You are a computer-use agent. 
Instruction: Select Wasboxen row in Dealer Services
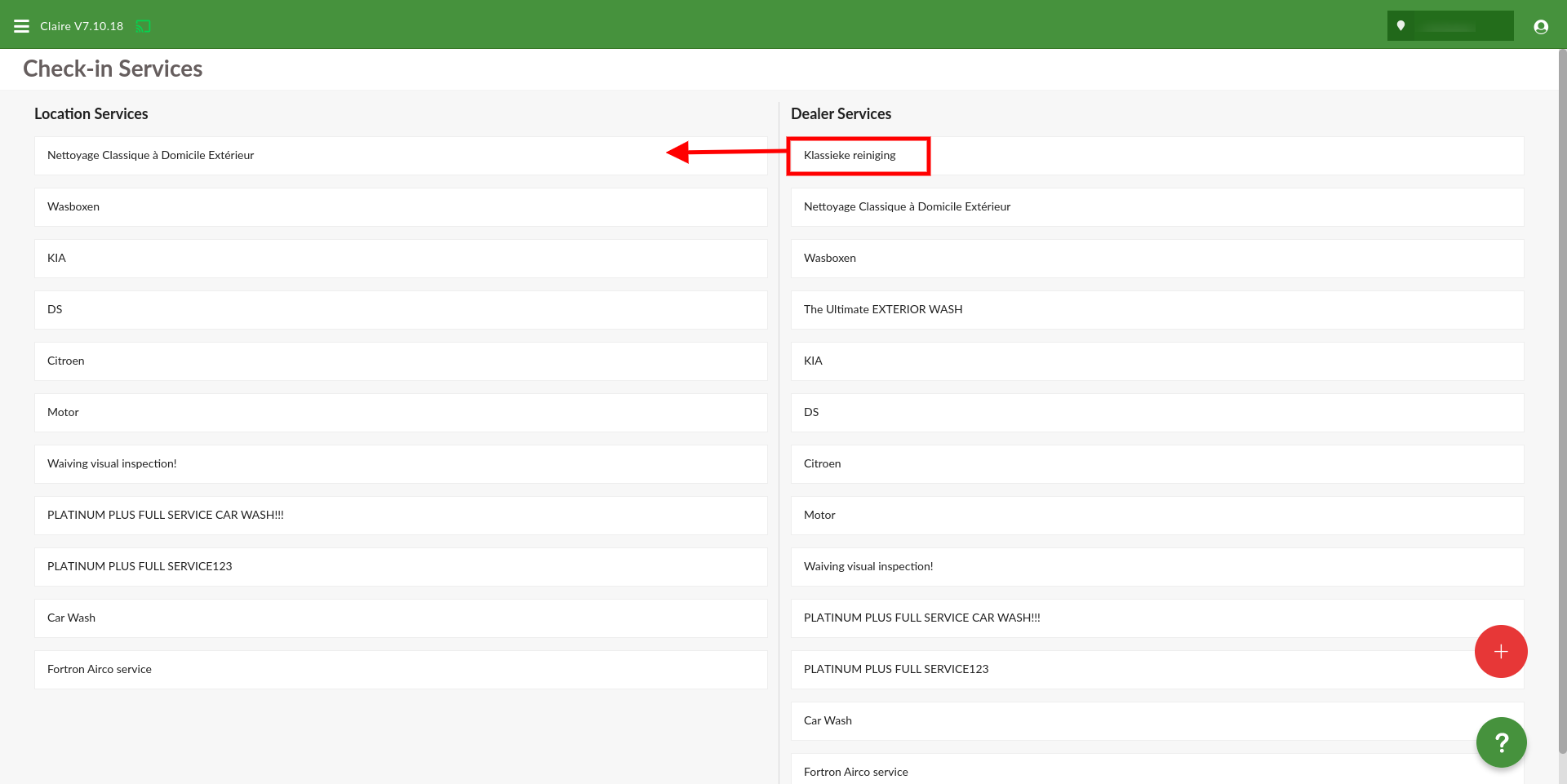pos(1157,258)
